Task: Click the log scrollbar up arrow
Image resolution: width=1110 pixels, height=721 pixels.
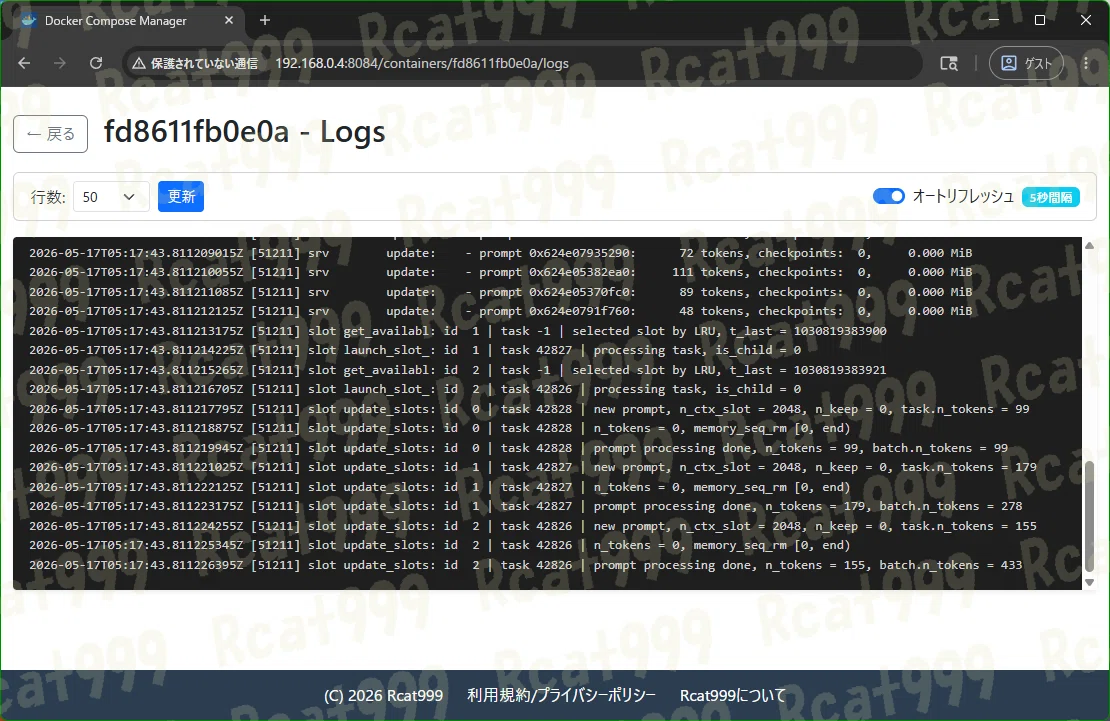Action: coord(1089,245)
